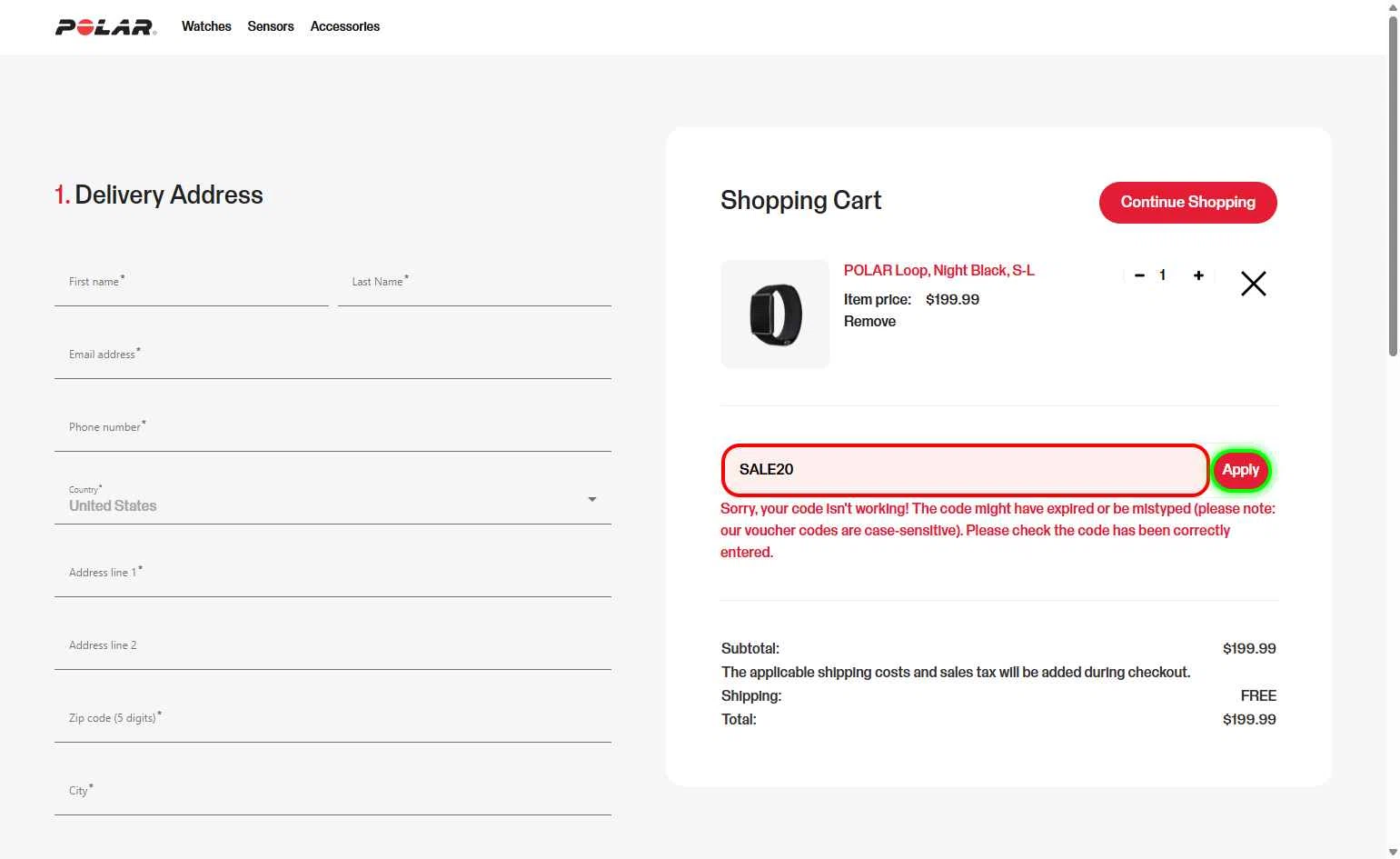Click the Shopping Cart heading
Image resolution: width=1400 pixels, height=859 pixels.
[x=801, y=201]
